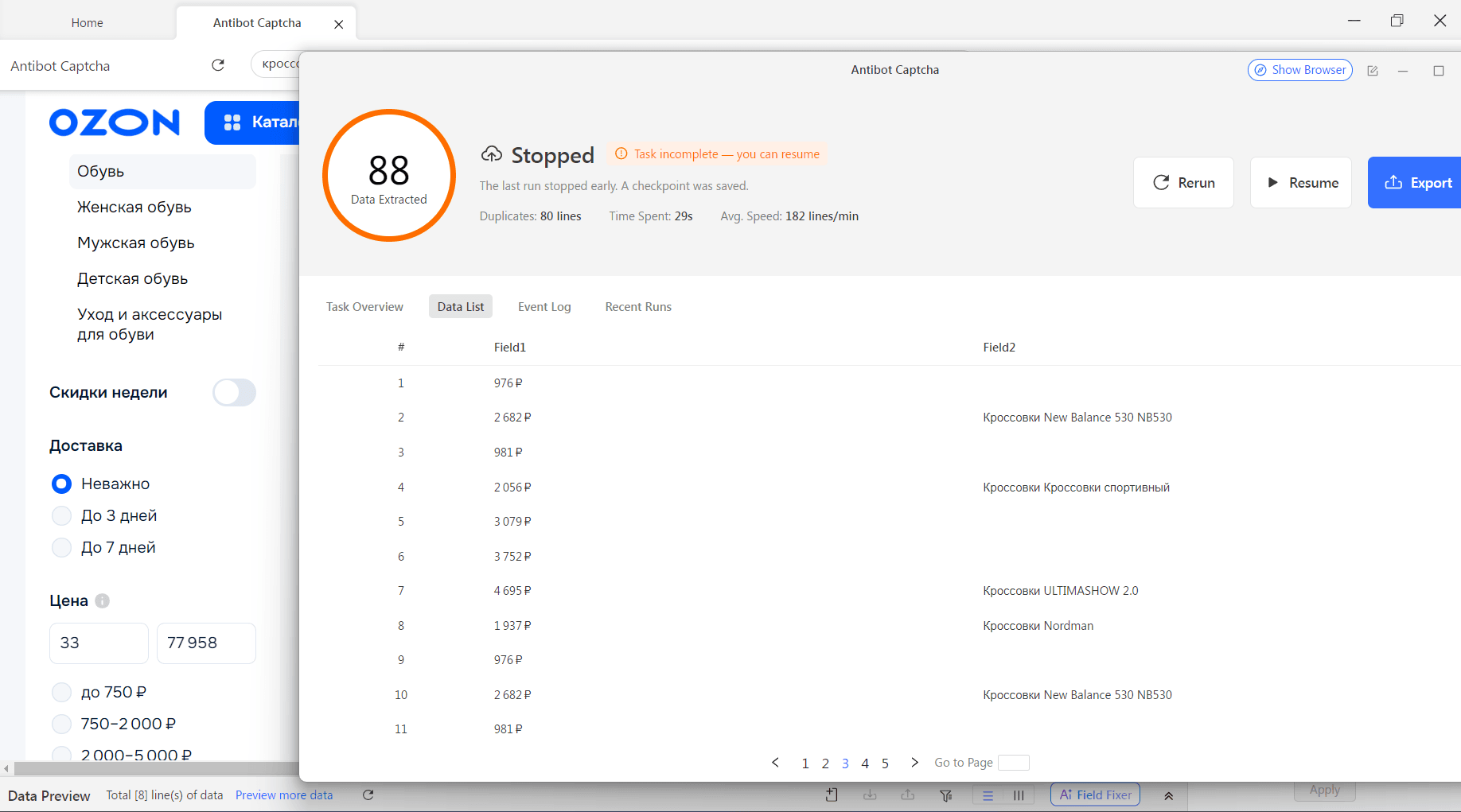Image resolution: width=1461 pixels, height=812 pixels.
Task: Click the refresh icon in Data Preview bar
Action: [x=368, y=795]
